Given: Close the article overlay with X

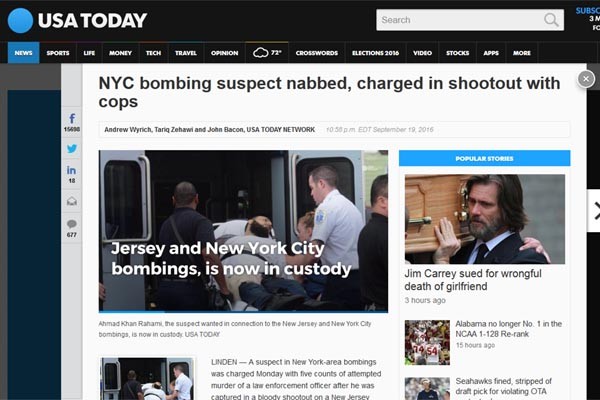Looking at the screenshot, I should [586, 79].
